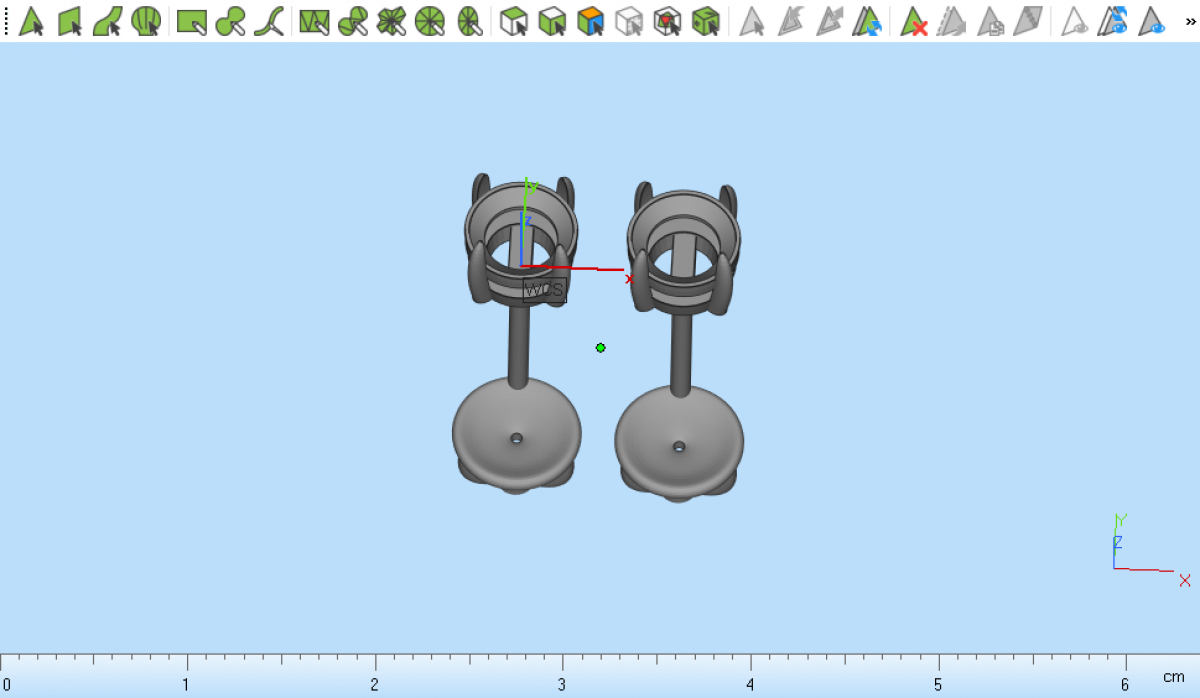Activate the circular radial mesh brush
1200x698 pixels.
[429, 21]
